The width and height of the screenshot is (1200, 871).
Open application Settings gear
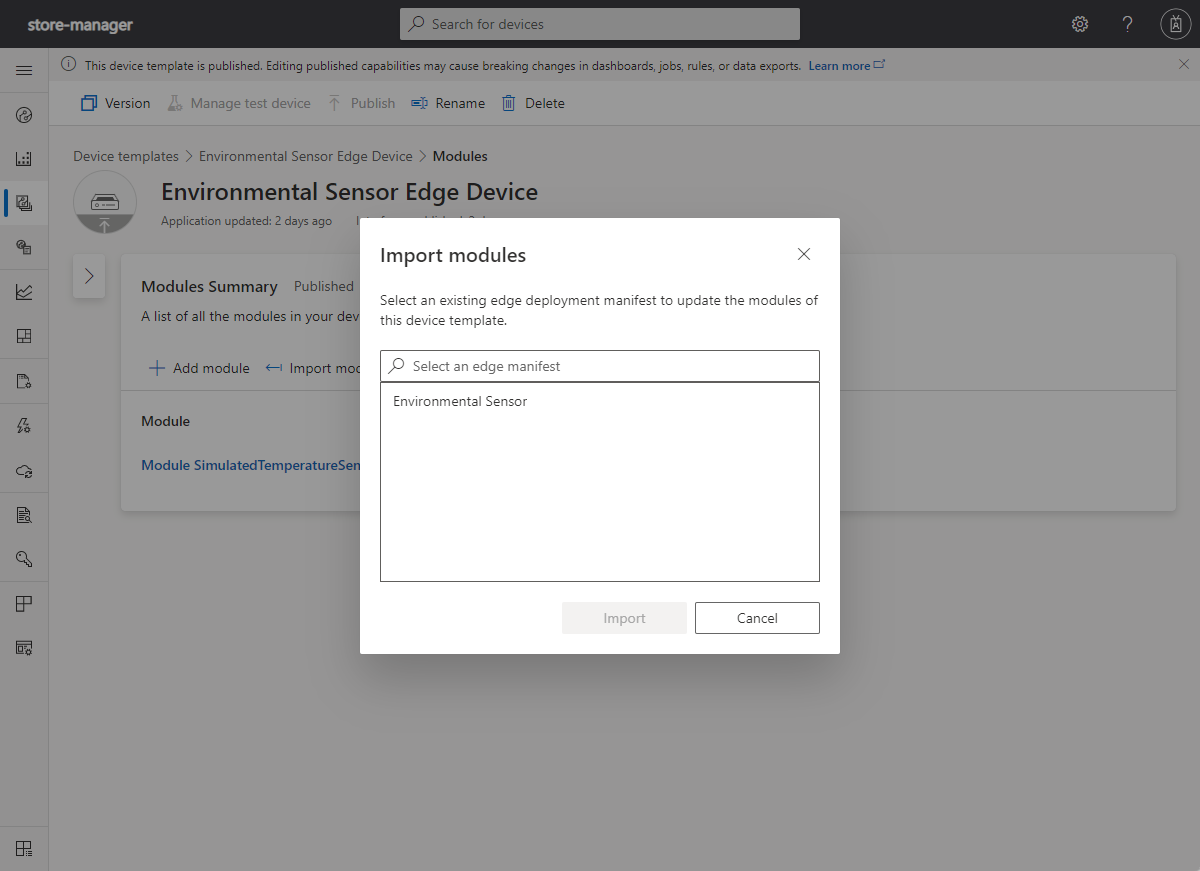pyautogui.click(x=1080, y=23)
